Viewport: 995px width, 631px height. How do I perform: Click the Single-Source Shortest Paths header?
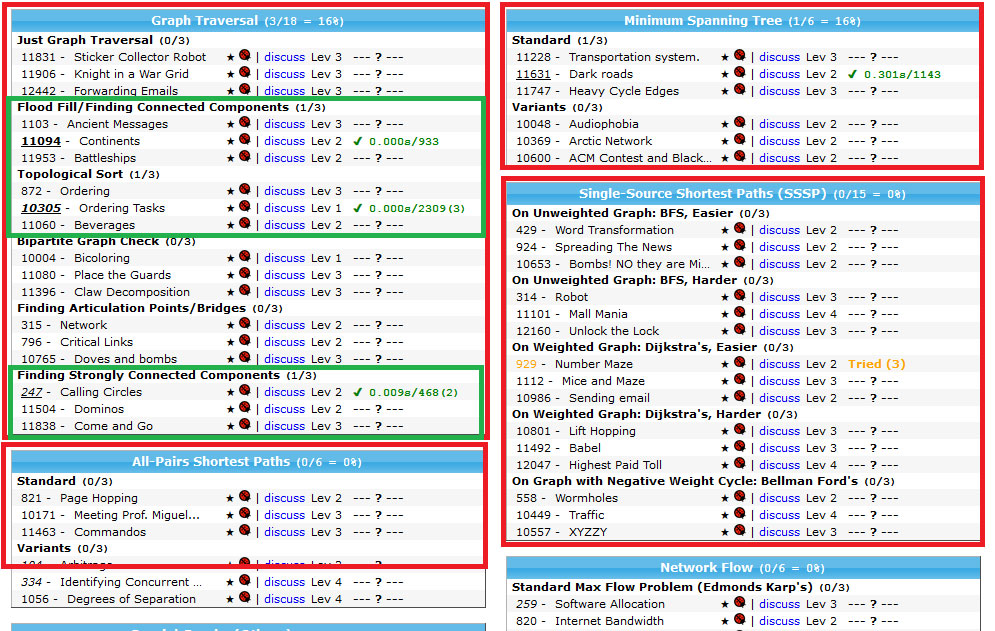pyautogui.click(x=742, y=194)
